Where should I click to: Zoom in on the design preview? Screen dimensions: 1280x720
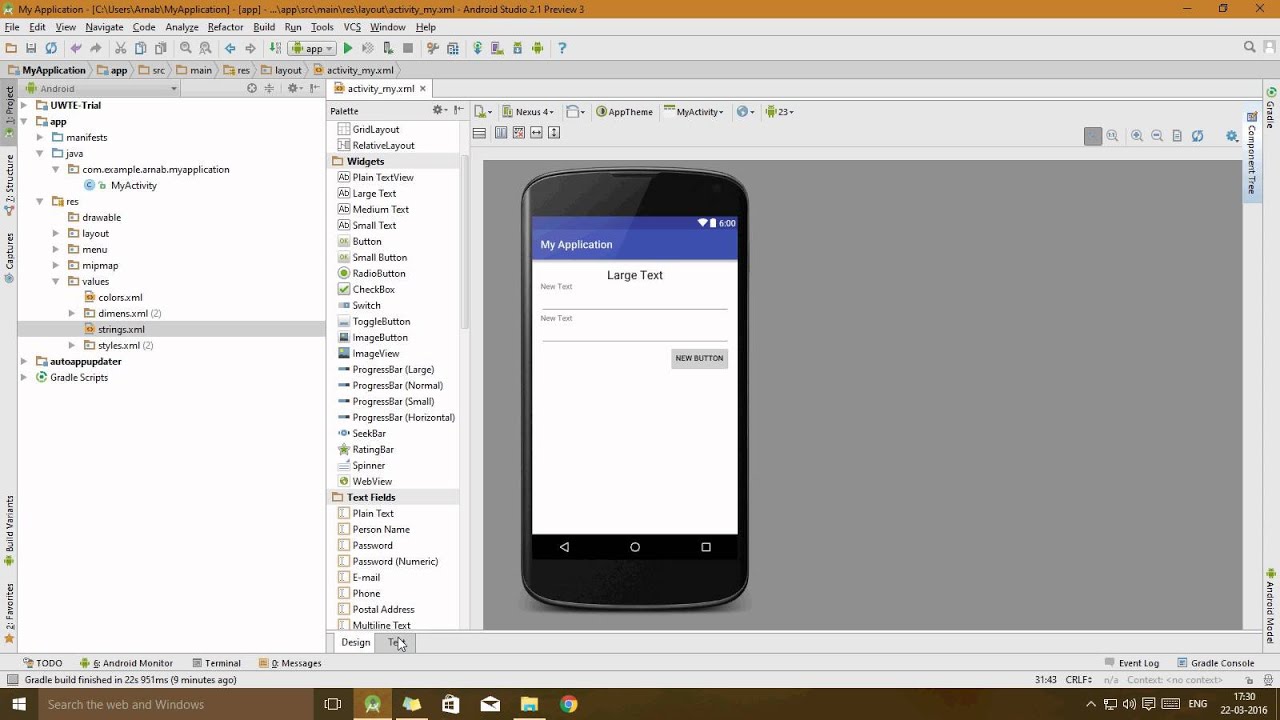(x=1137, y=136)
